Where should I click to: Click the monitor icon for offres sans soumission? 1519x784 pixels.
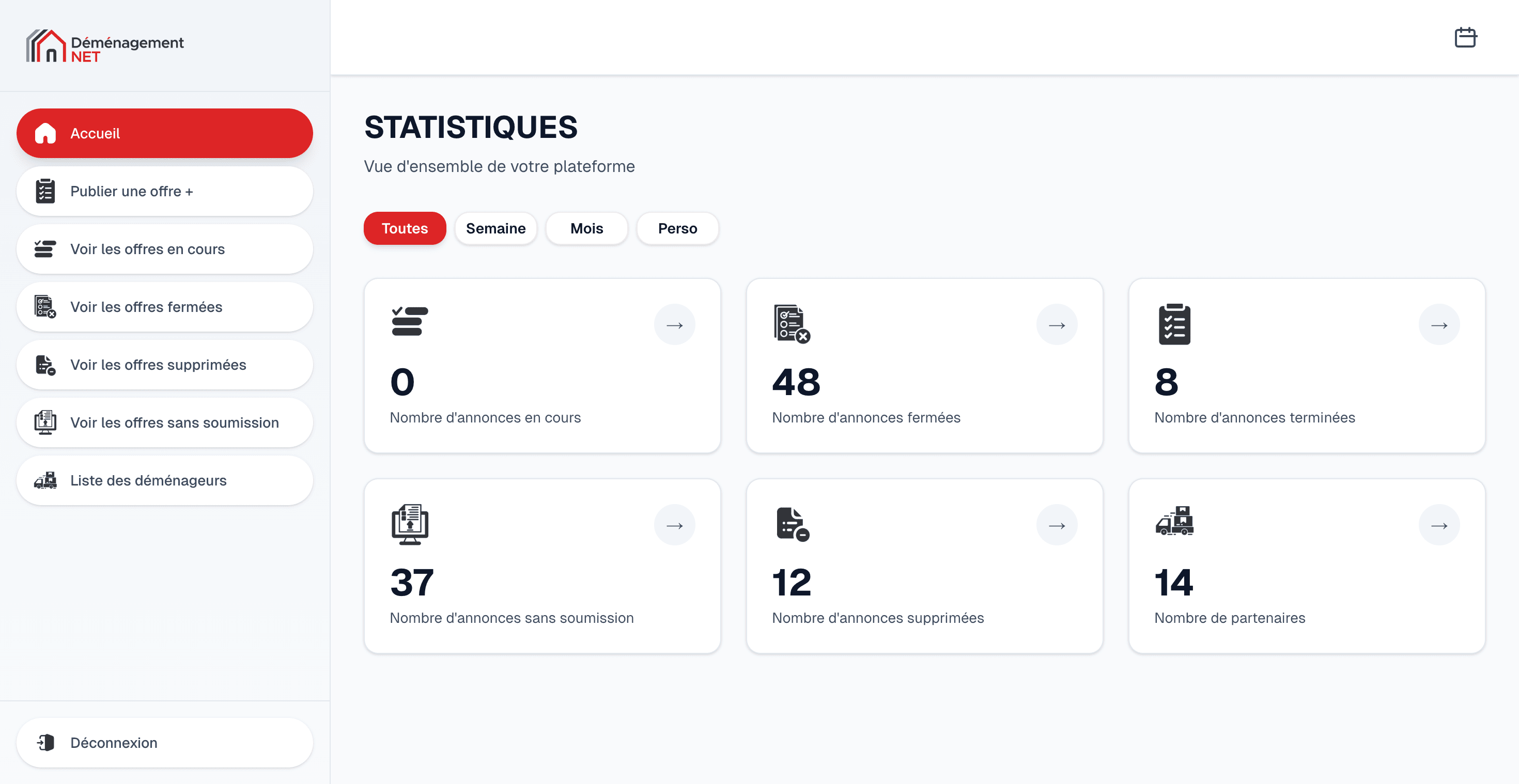tap(45, 422)
